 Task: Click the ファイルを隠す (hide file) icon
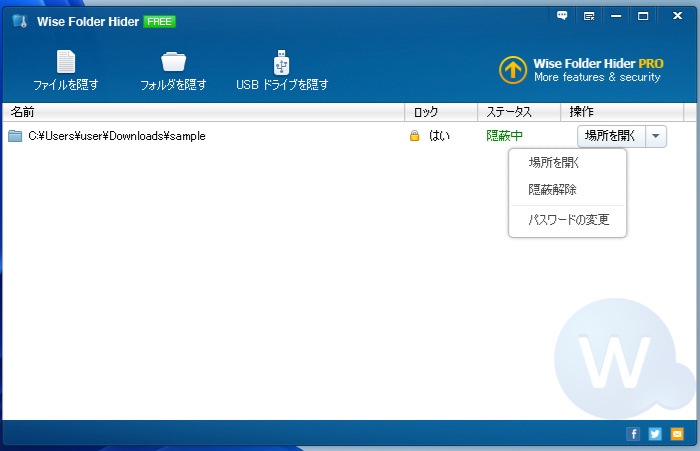pyautogui.click(x=66, y=62)
